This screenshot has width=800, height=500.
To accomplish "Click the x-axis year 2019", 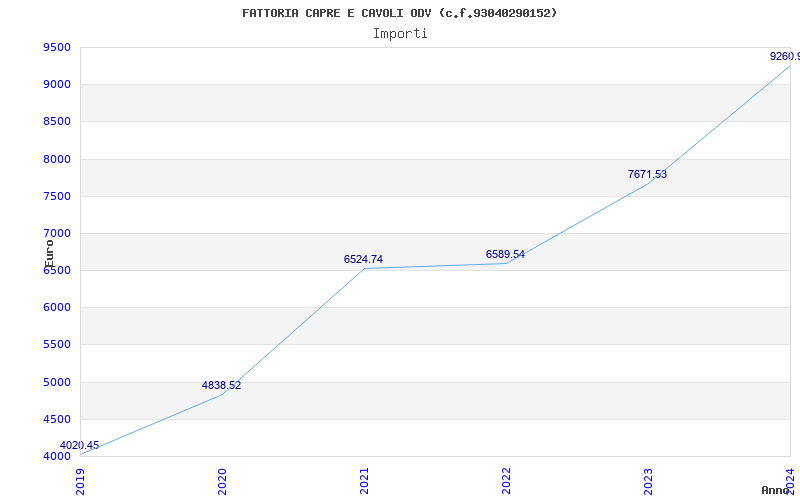I will [x=80, y=482].
